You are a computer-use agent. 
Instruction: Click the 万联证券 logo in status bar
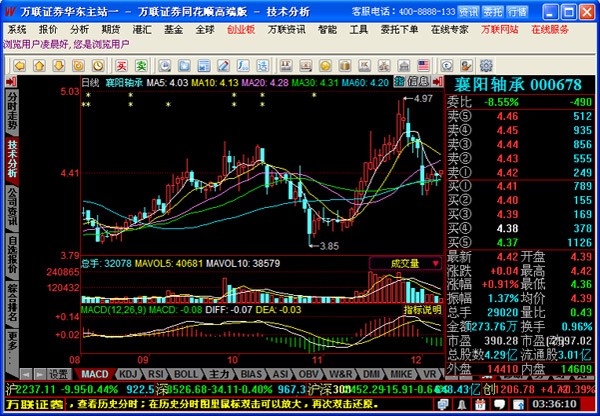click(x=34, y=404)
